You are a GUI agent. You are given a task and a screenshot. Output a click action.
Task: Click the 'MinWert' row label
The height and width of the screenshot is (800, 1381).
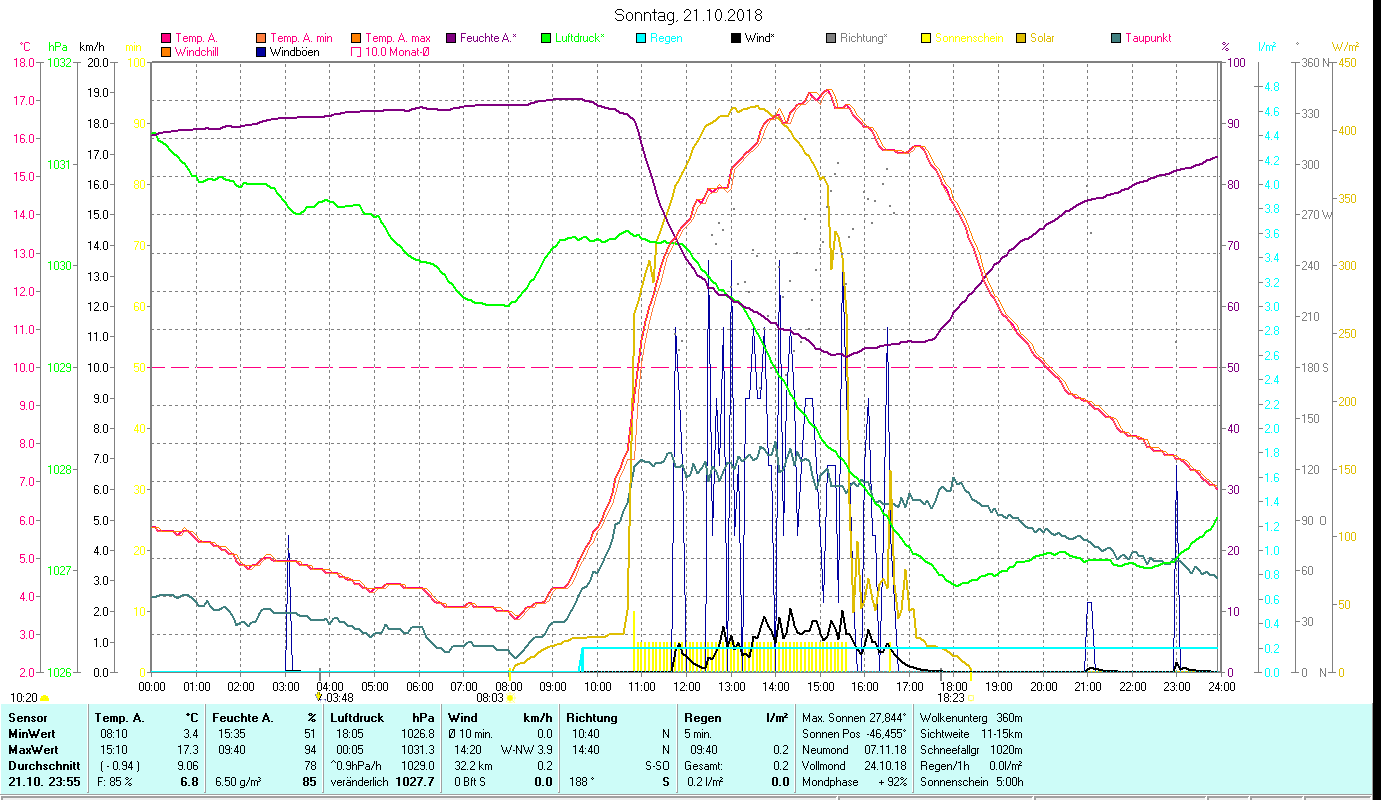pos(30,734)
